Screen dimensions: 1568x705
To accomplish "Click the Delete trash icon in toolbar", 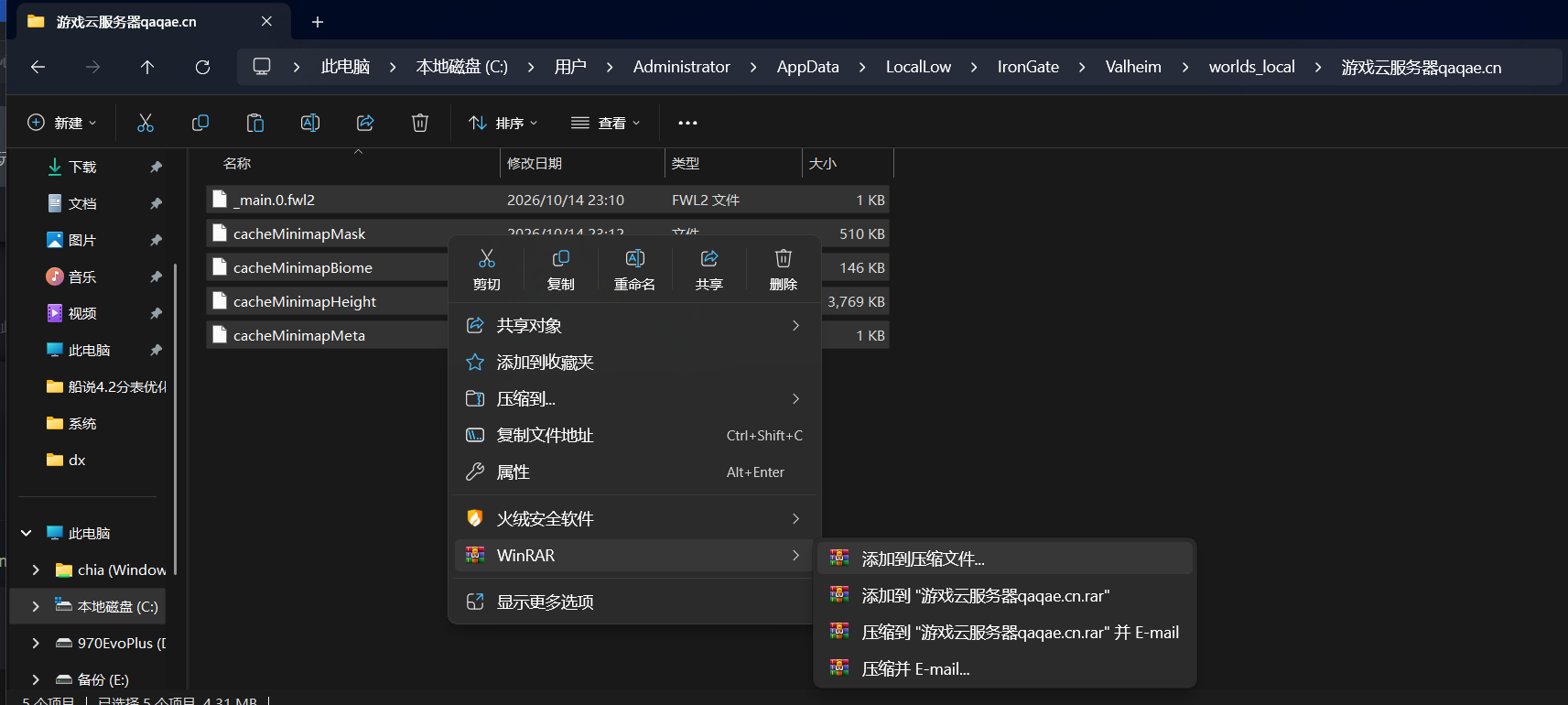I will click(x=420, y=123).
